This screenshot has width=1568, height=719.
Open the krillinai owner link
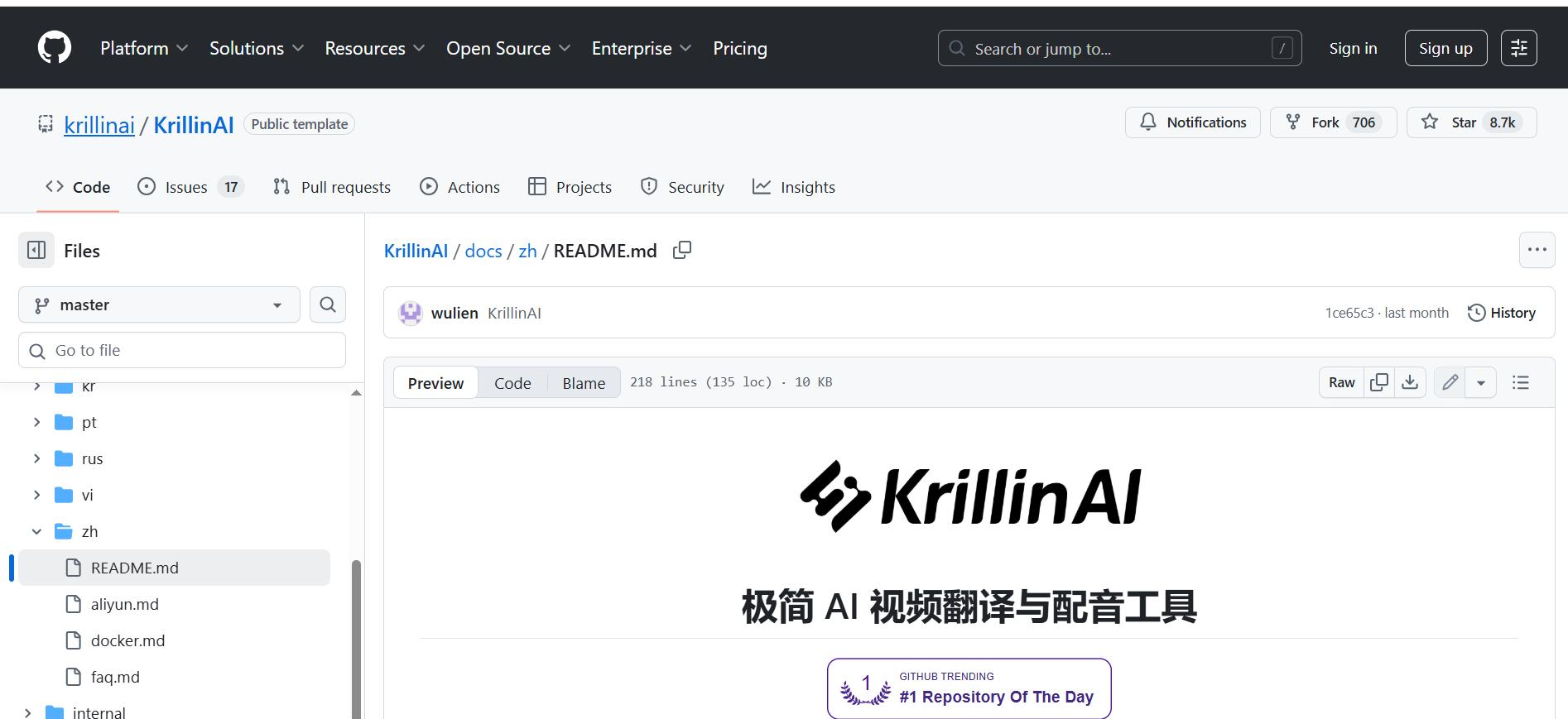pos(99,125)
